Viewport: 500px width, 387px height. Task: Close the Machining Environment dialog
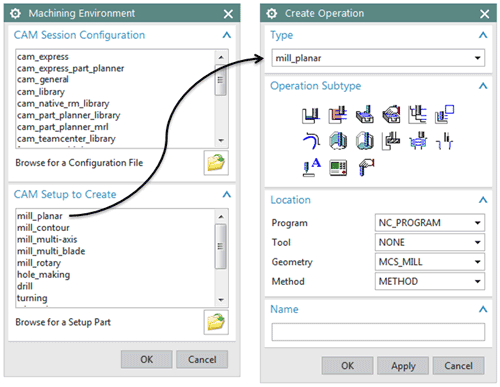point(228,14)
